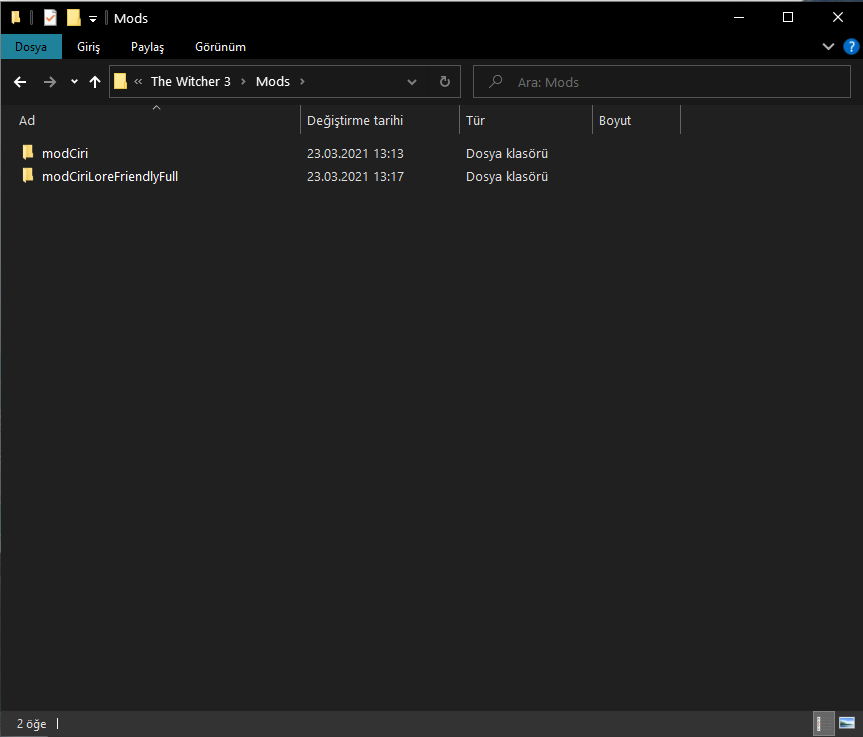Expand the ribbon with the chevron

coord(828,47)
